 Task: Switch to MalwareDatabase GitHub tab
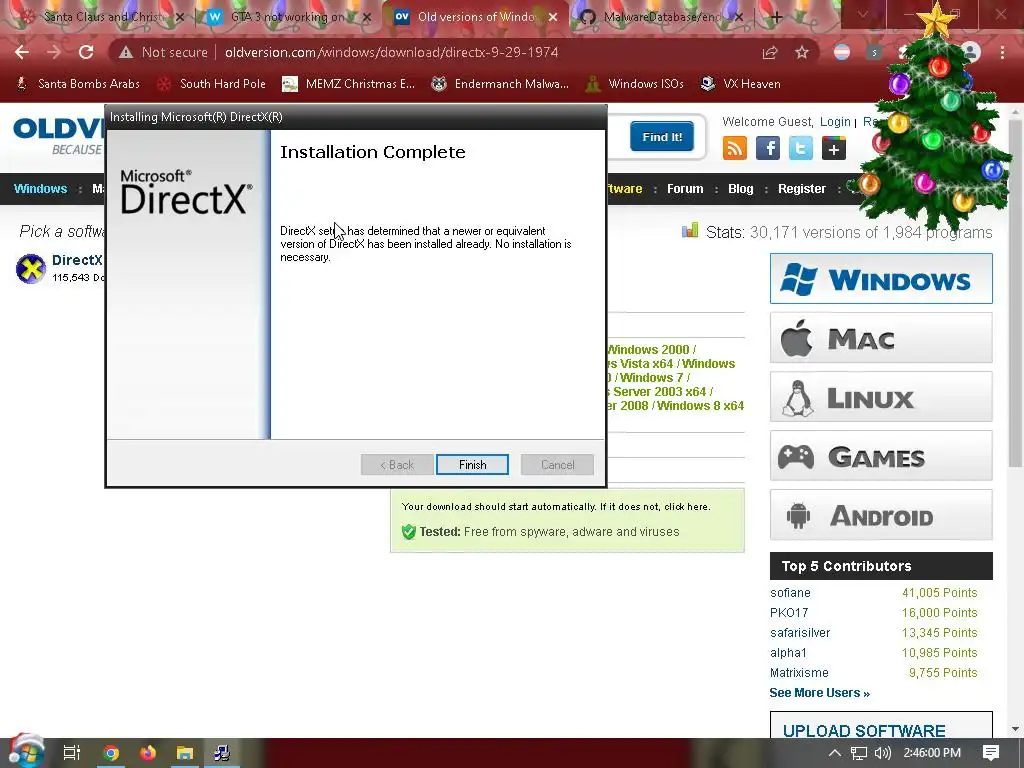(660, 17)
